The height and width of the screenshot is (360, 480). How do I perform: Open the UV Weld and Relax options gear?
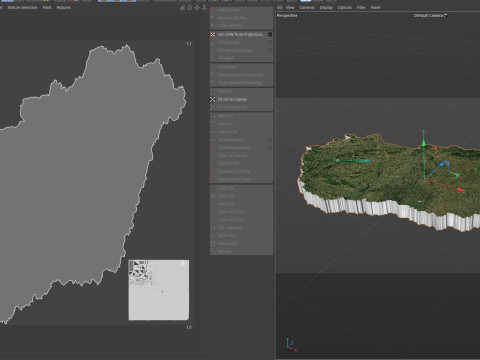(x=270, y=50)
